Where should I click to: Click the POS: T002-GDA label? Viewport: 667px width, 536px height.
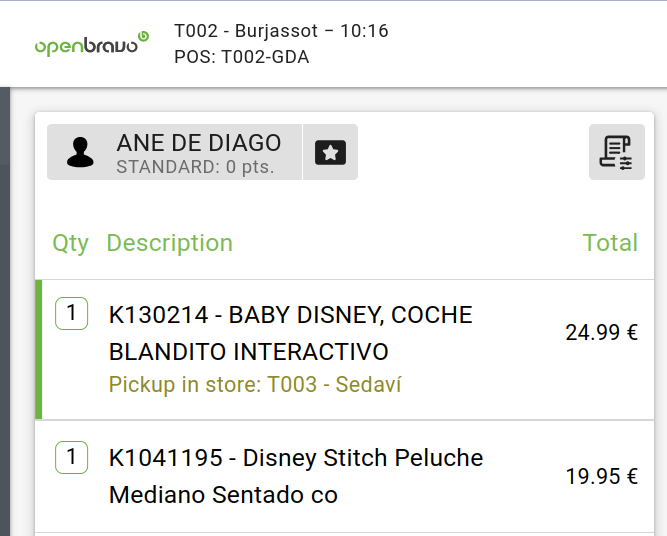click(x=241, y=57)
